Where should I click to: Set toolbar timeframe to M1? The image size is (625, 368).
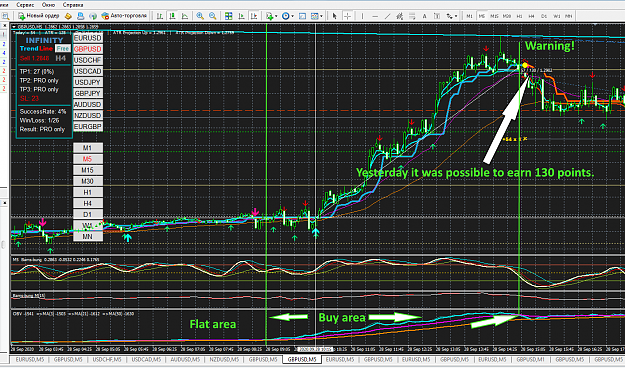(470, 16)
